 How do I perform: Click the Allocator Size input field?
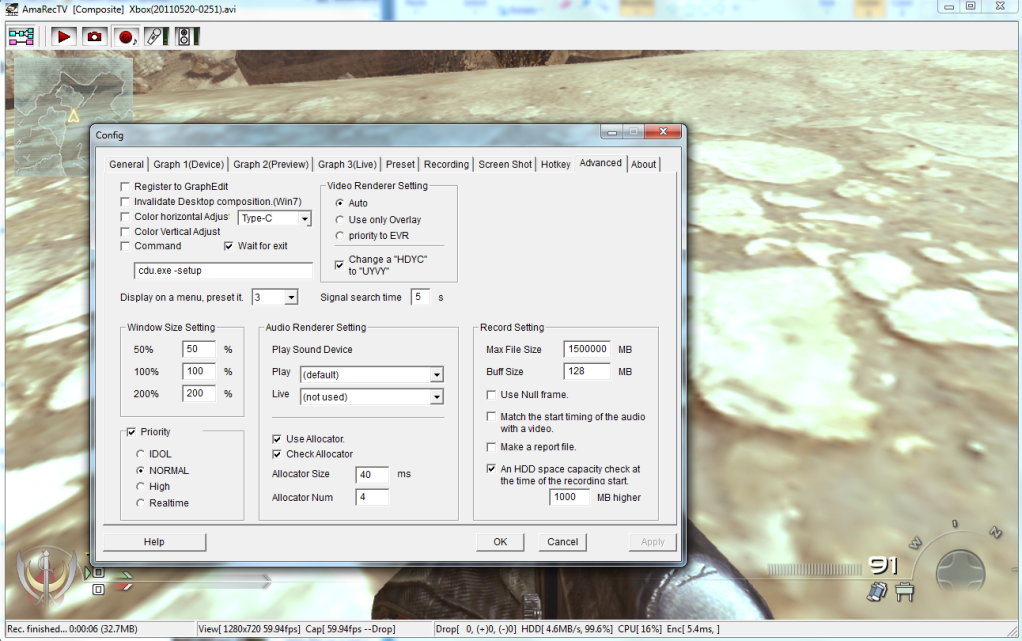[372, 474]
